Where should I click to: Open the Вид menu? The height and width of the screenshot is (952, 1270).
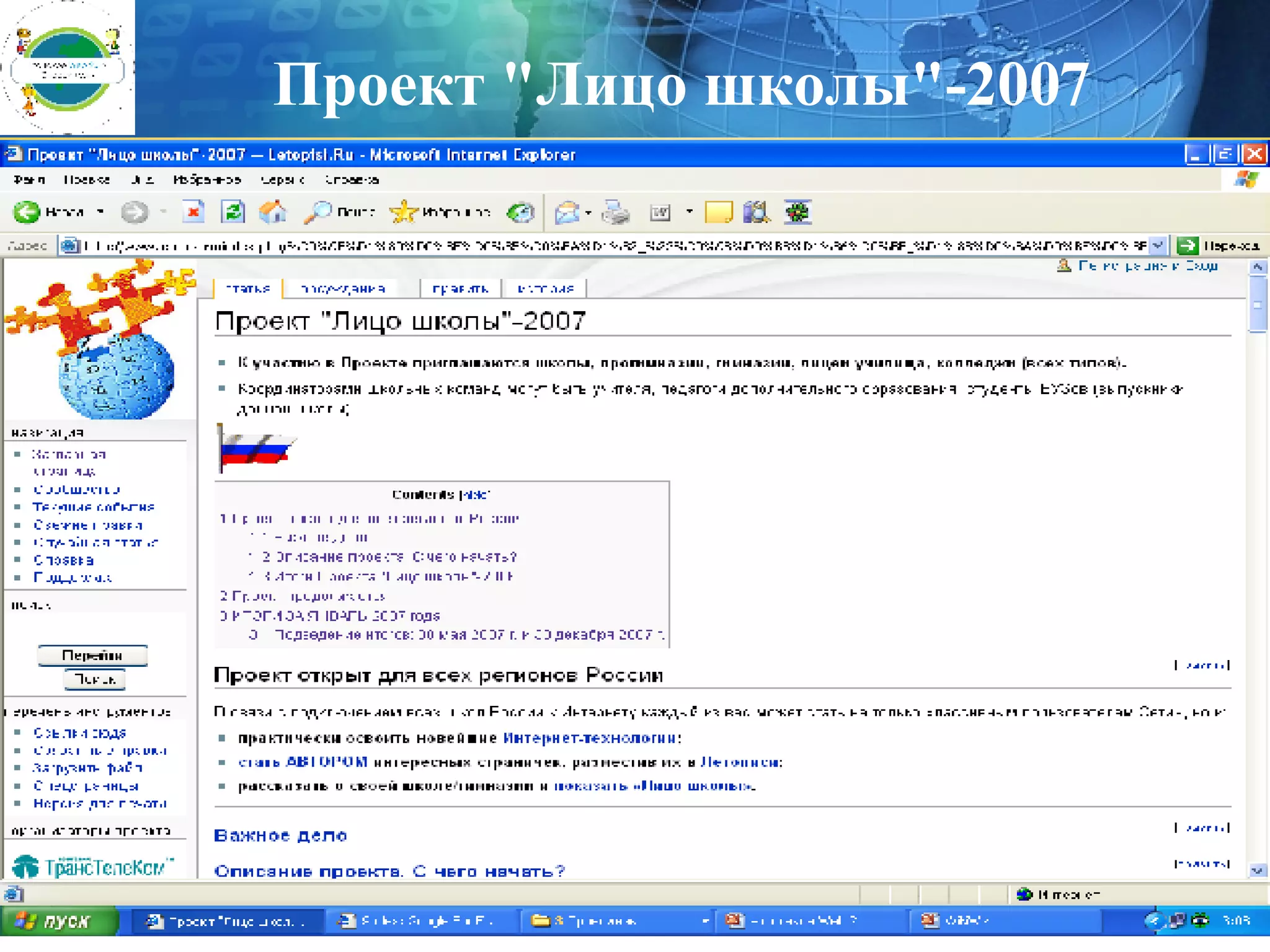[x=142, y=180]
